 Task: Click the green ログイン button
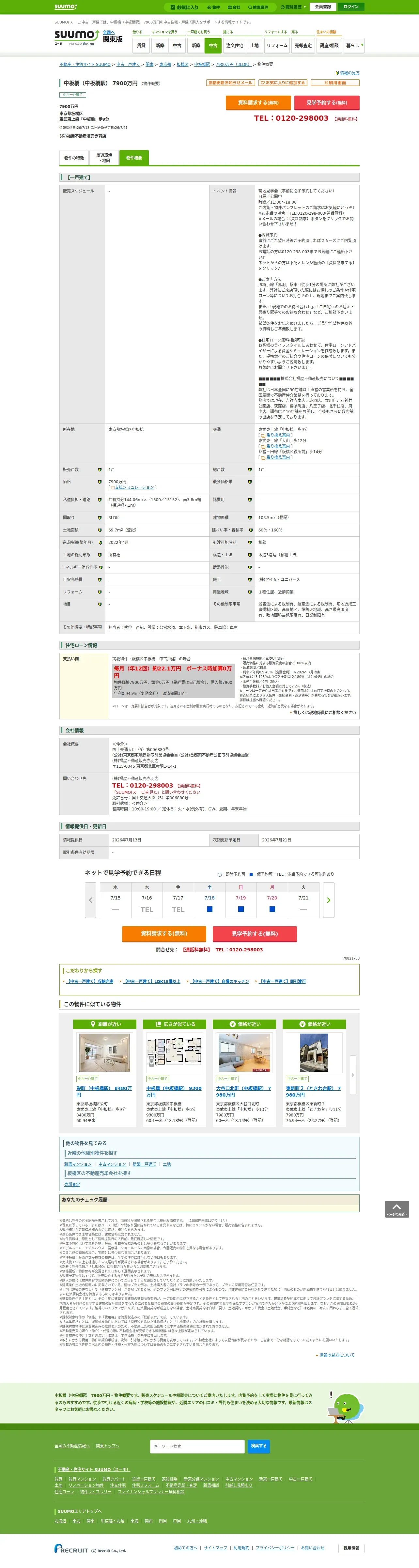pos(351,7)
